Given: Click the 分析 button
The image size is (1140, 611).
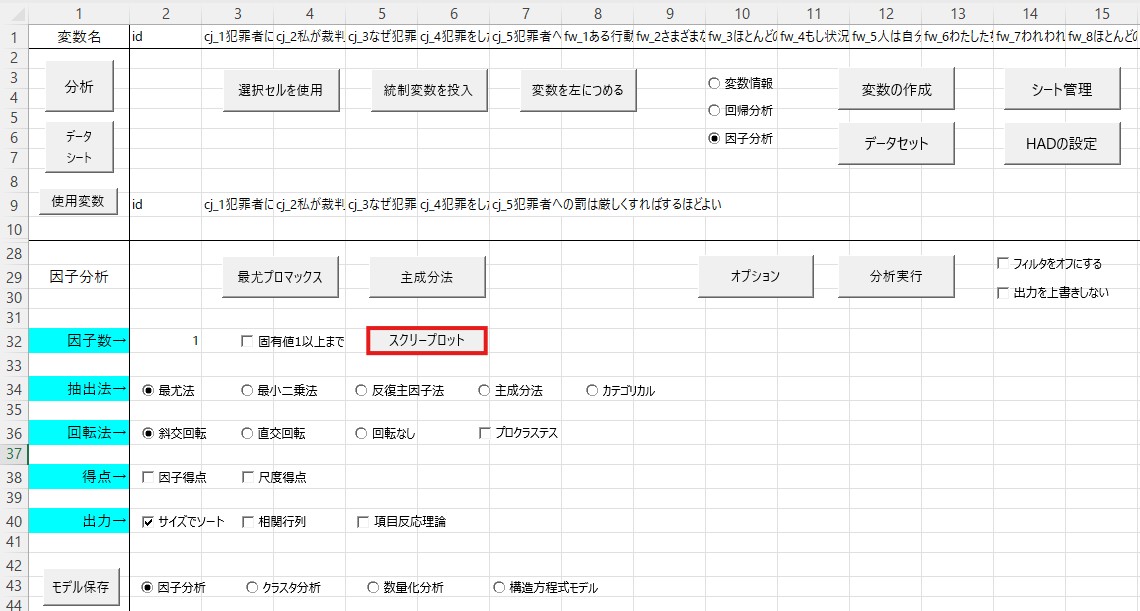Looking at the screenshot, I should pos(79,88).
